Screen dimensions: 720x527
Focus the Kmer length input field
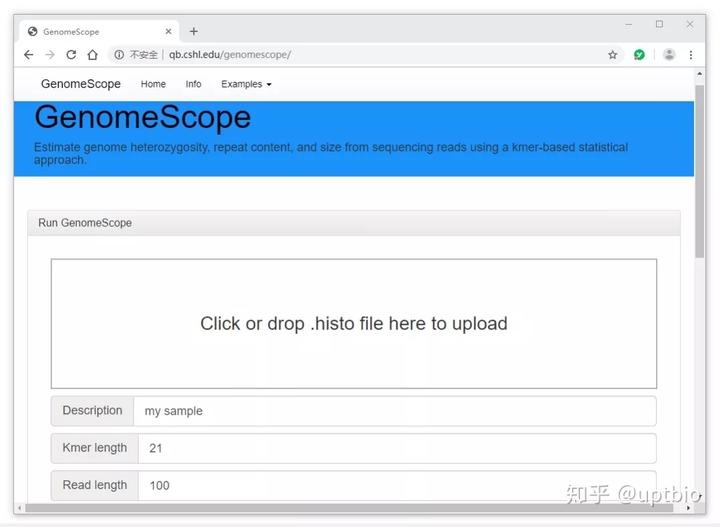(x=397, y=448)
